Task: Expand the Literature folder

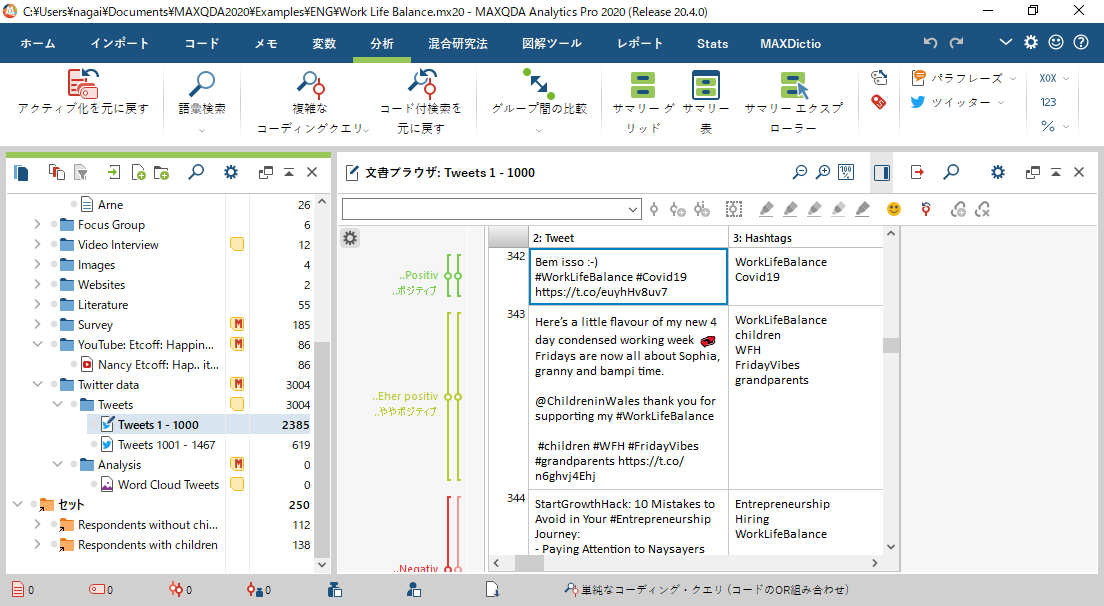Action: pyautogui.click(x=37, y=305)
